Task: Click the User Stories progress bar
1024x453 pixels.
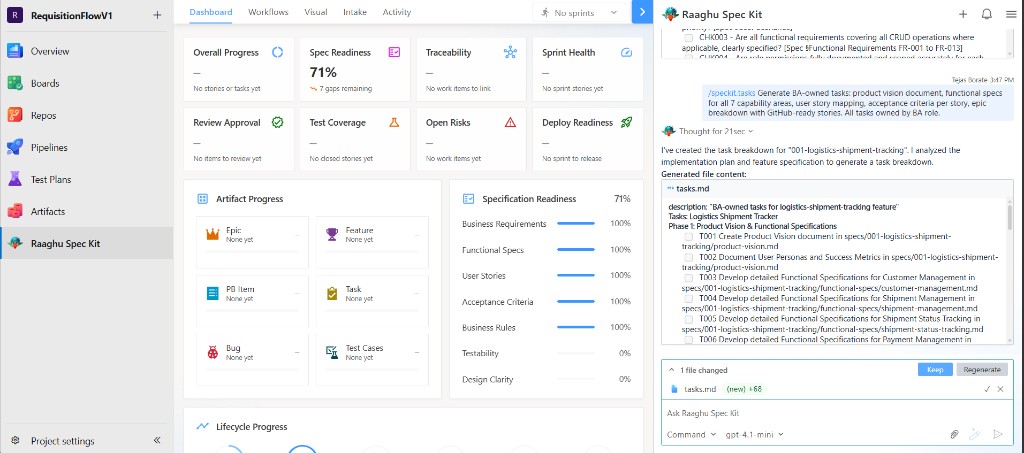Action: pyautogui.click(x=576, y=275)
